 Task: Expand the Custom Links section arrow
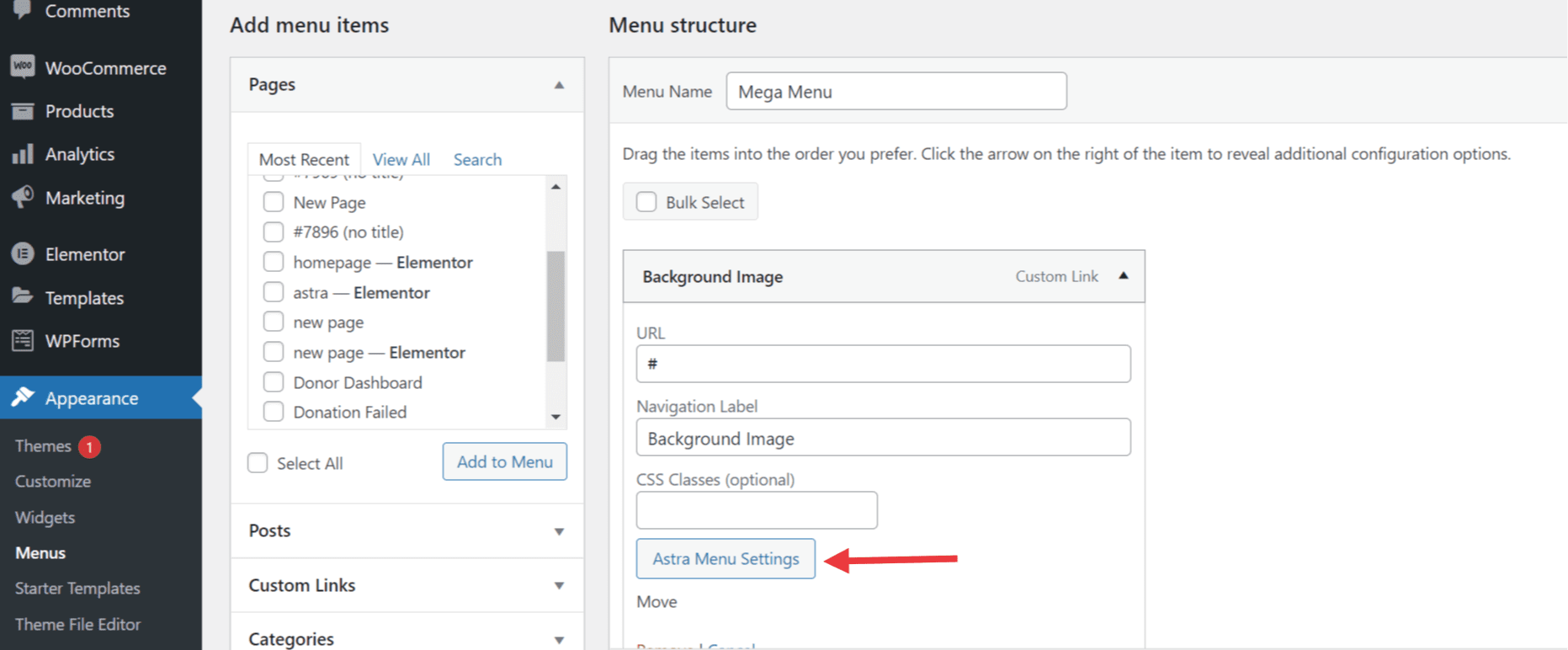click(559, 586)
